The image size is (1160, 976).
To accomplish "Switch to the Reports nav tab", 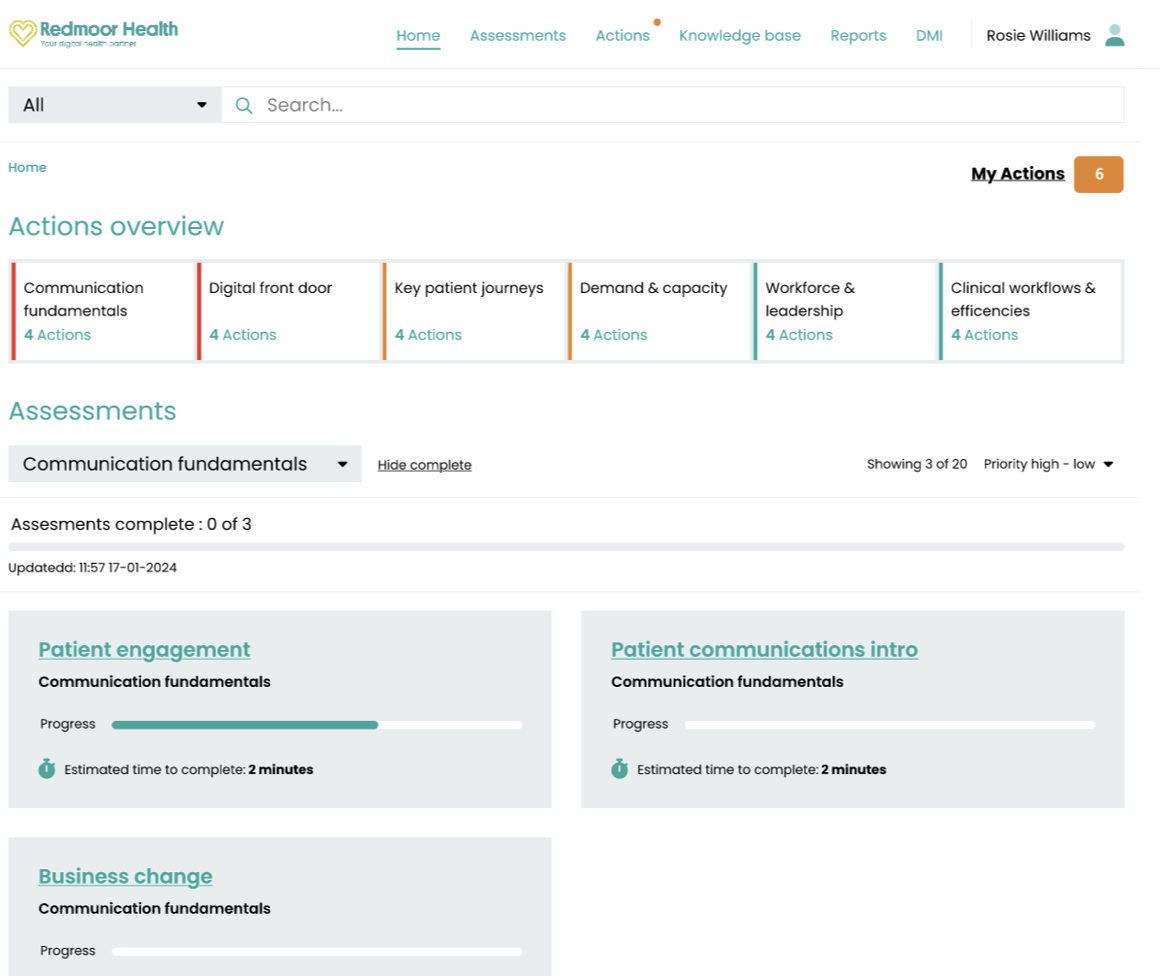I will point(858,36).
